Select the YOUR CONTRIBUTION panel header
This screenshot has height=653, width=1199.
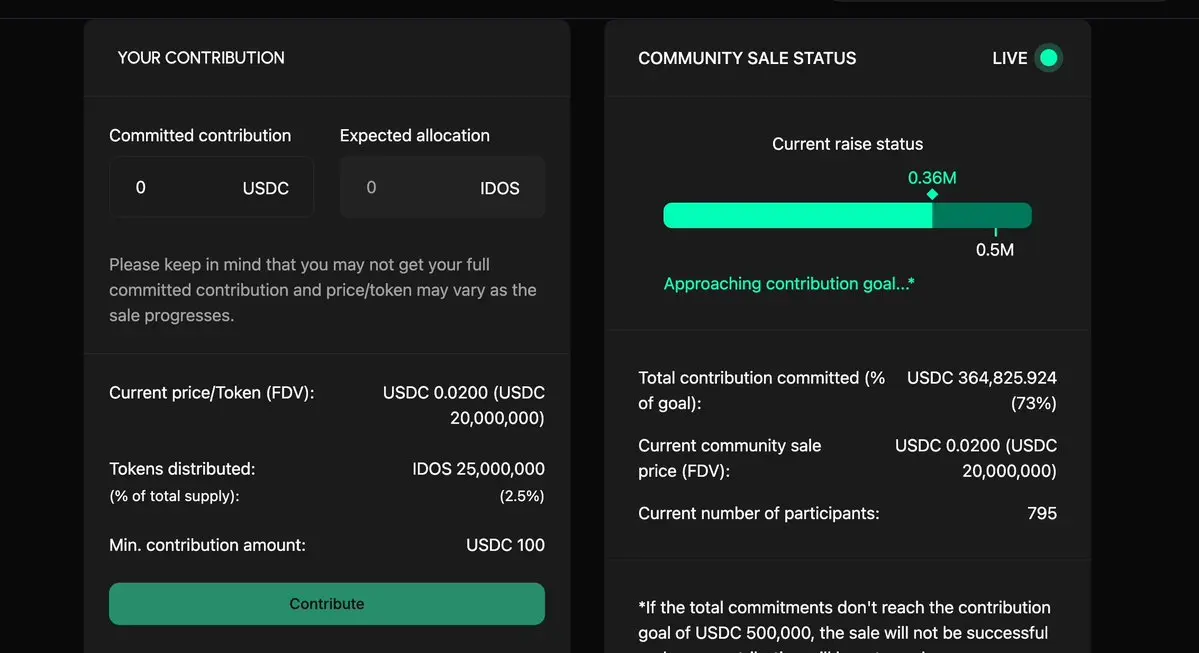click(x=201, y=58)
